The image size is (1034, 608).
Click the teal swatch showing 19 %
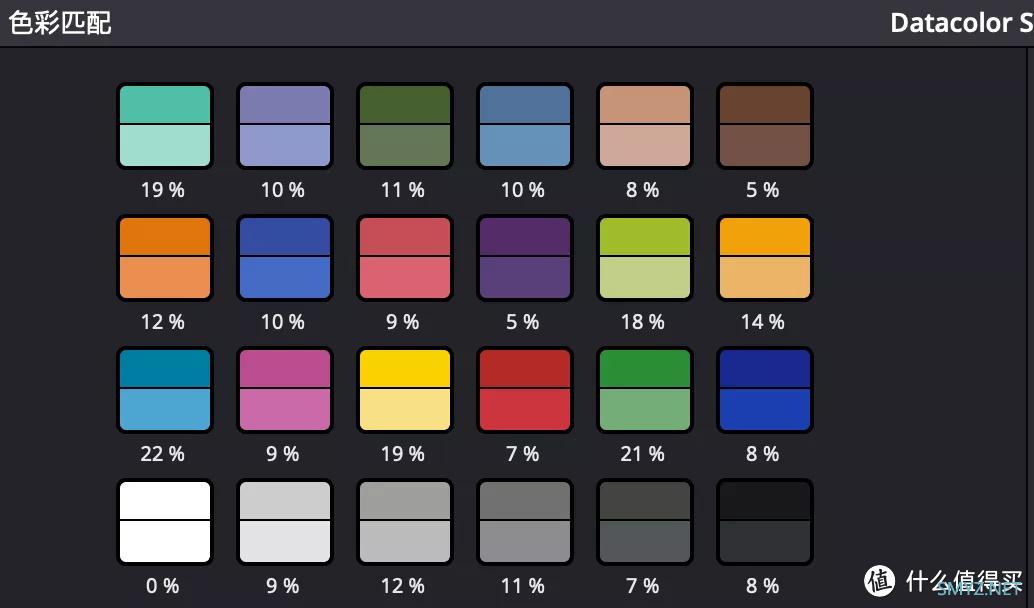tap(165, 125)
